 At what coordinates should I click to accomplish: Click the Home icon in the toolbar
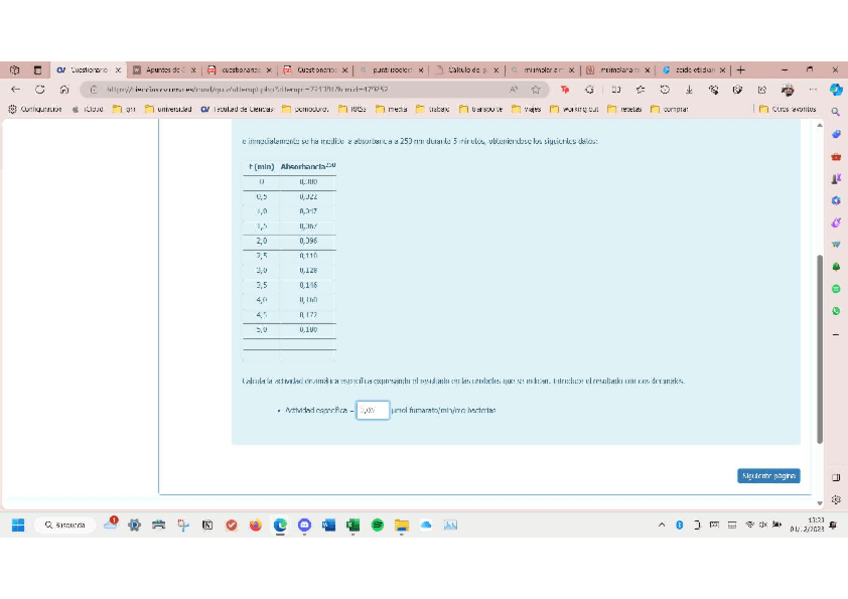click(64, 89)
